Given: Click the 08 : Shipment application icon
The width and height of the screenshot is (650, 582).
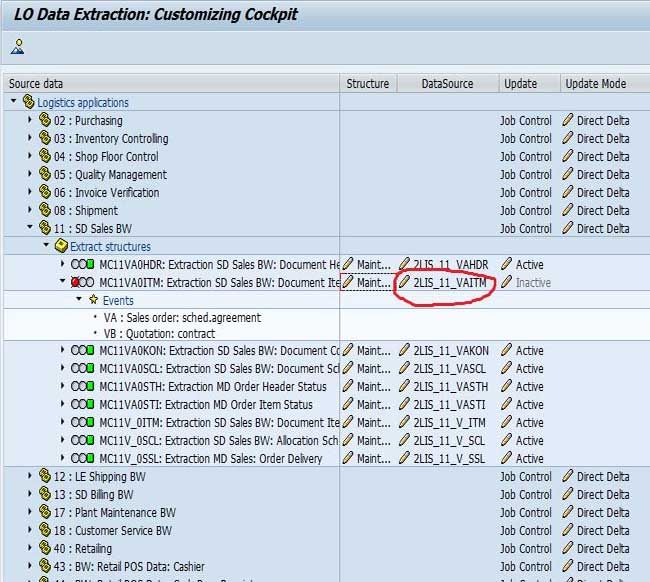Looking at the screenshot, I should pyautogui.click(x=45, y=209).
